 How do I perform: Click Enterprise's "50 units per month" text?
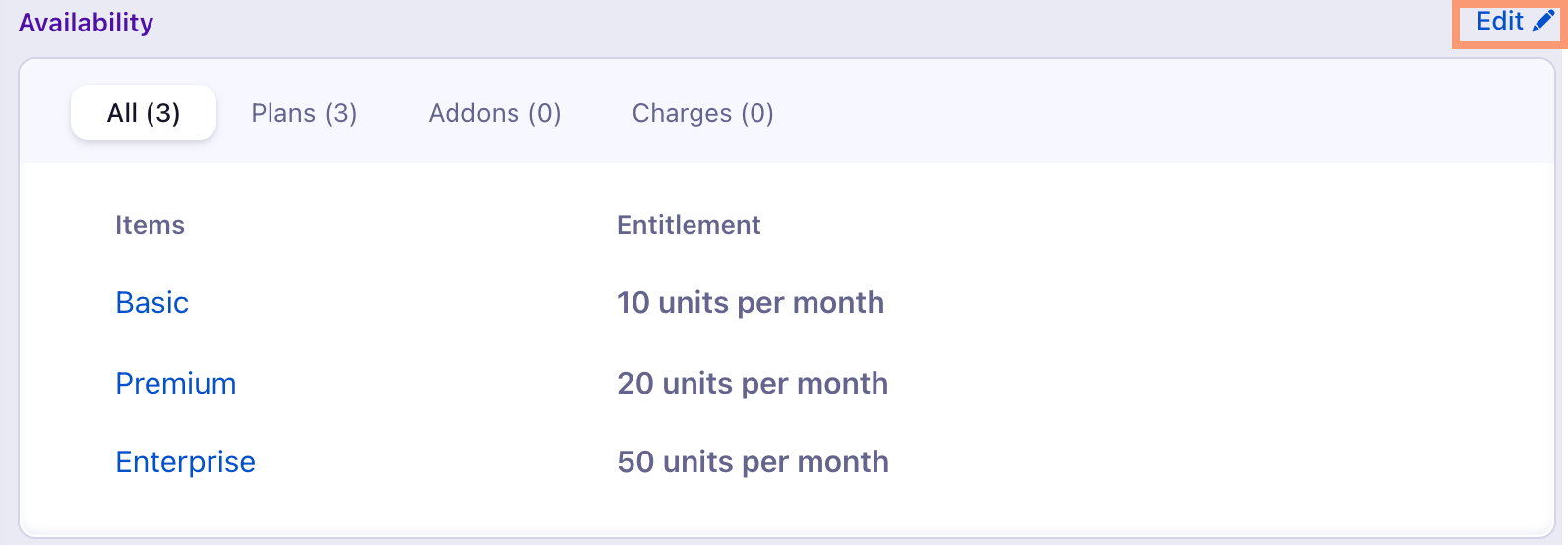click(x=753, y=461)
